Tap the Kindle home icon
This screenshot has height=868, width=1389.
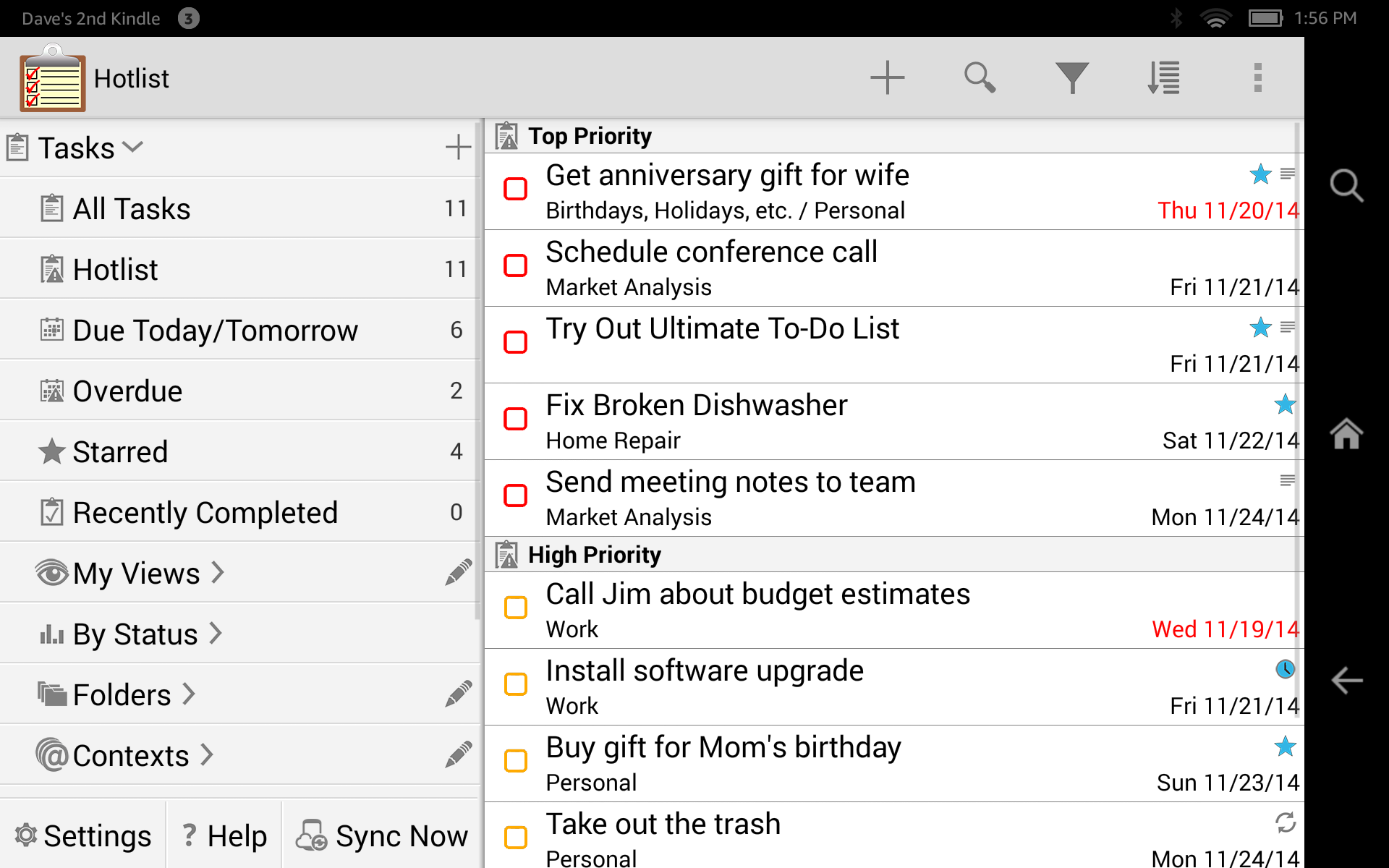point(1347,434)
